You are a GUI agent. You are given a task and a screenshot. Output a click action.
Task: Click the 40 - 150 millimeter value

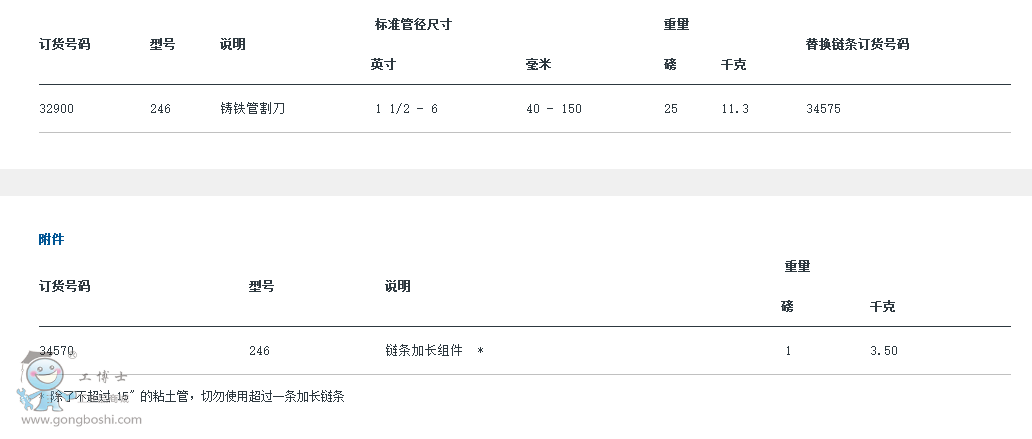pyautogui.click(x=554, y=109)
